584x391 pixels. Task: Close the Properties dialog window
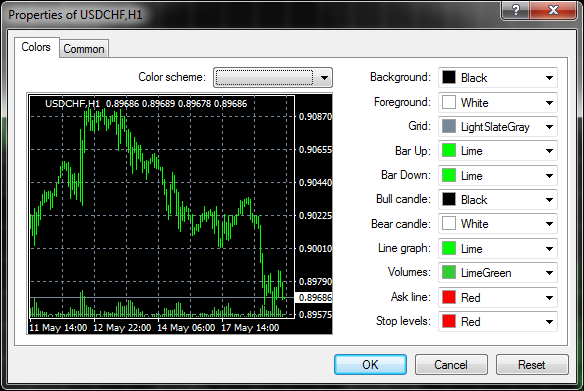click(553, 10)
